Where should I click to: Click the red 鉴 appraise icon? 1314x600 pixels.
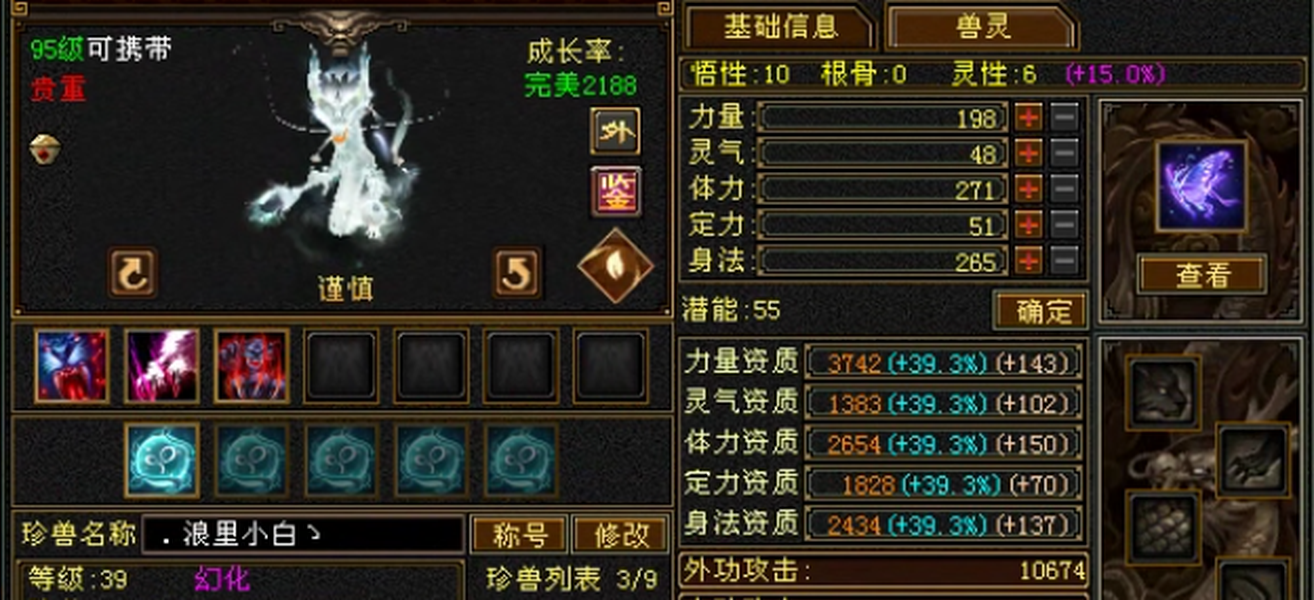point(616,192)
